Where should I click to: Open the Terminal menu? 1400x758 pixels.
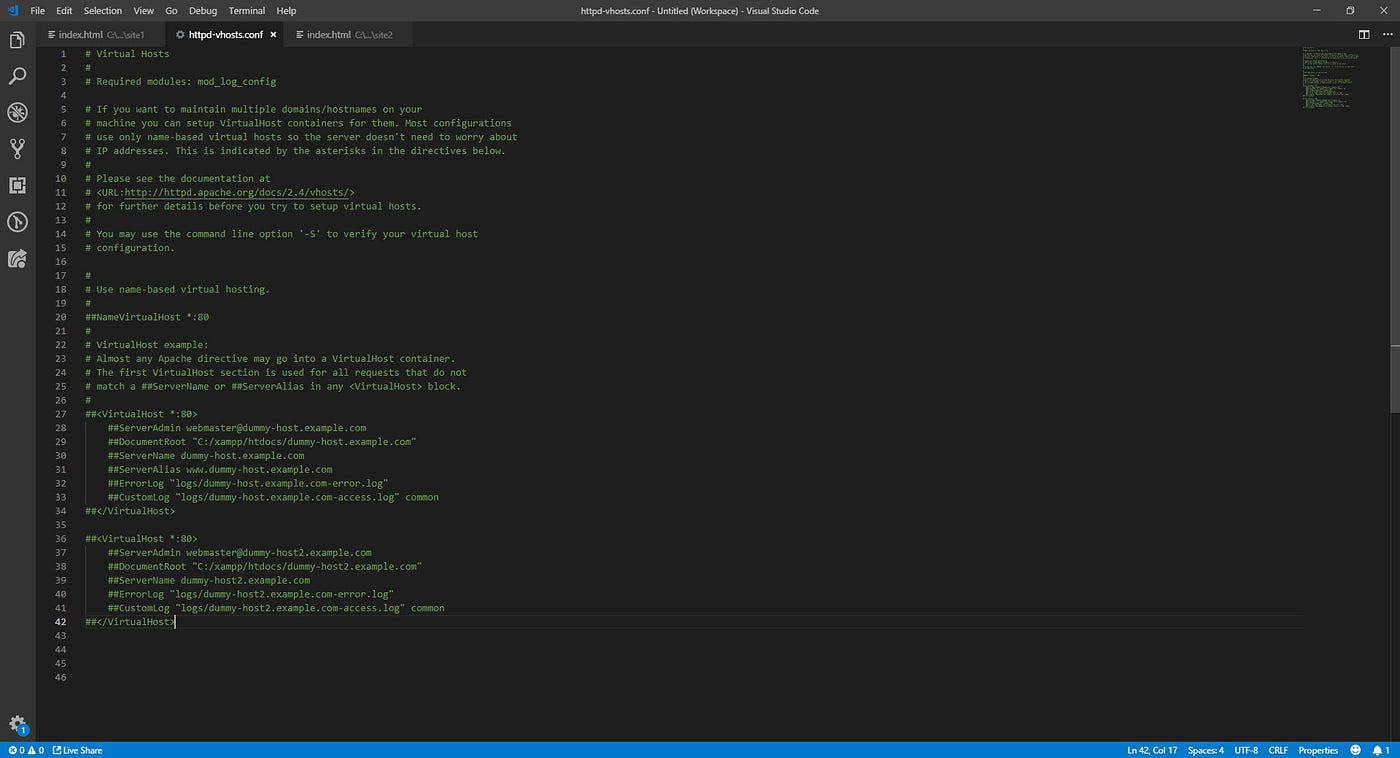pyautogui.click(x=246, y=10)
